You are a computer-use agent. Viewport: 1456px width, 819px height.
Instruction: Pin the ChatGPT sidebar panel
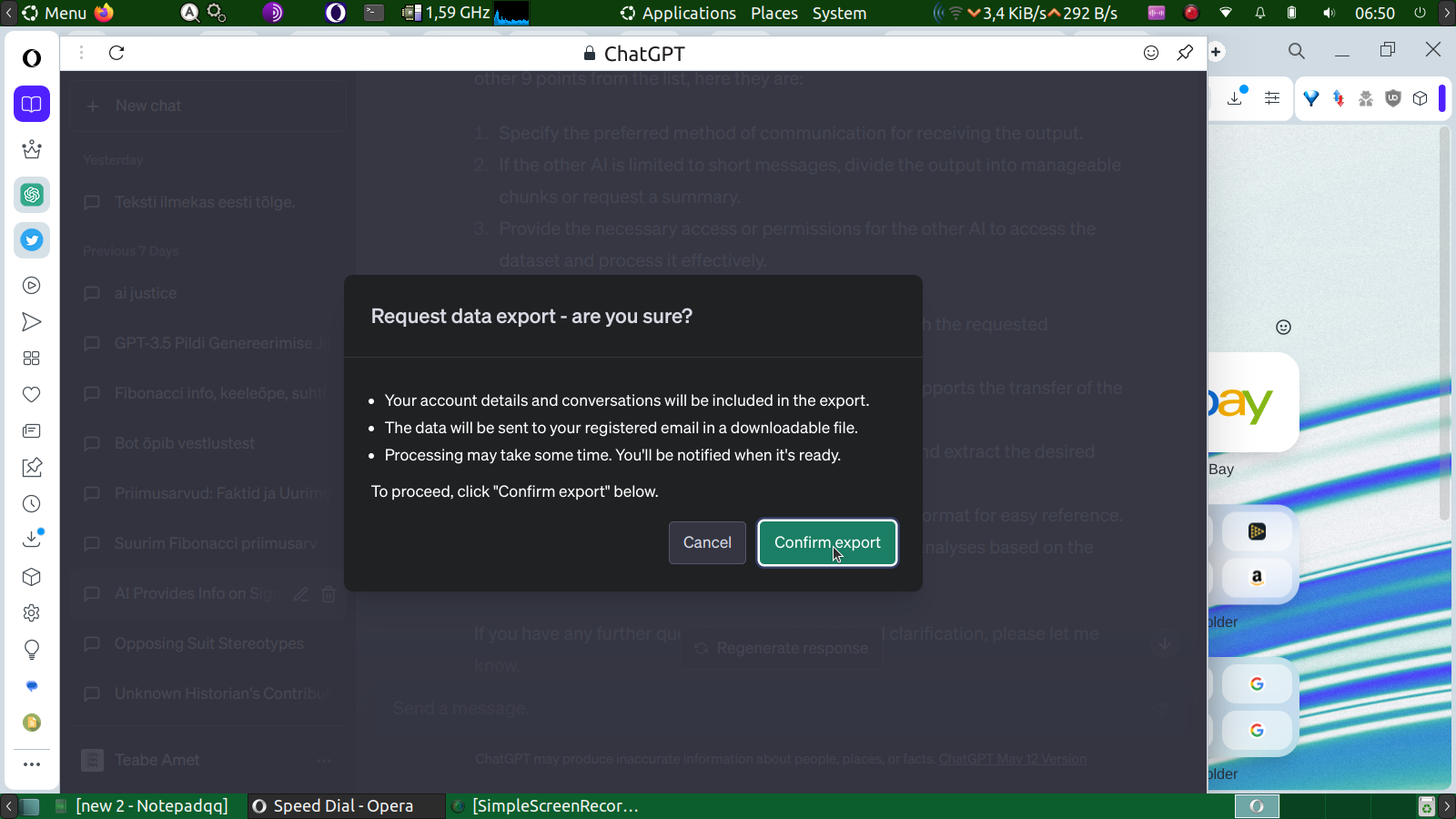(x=1185, y=53)
